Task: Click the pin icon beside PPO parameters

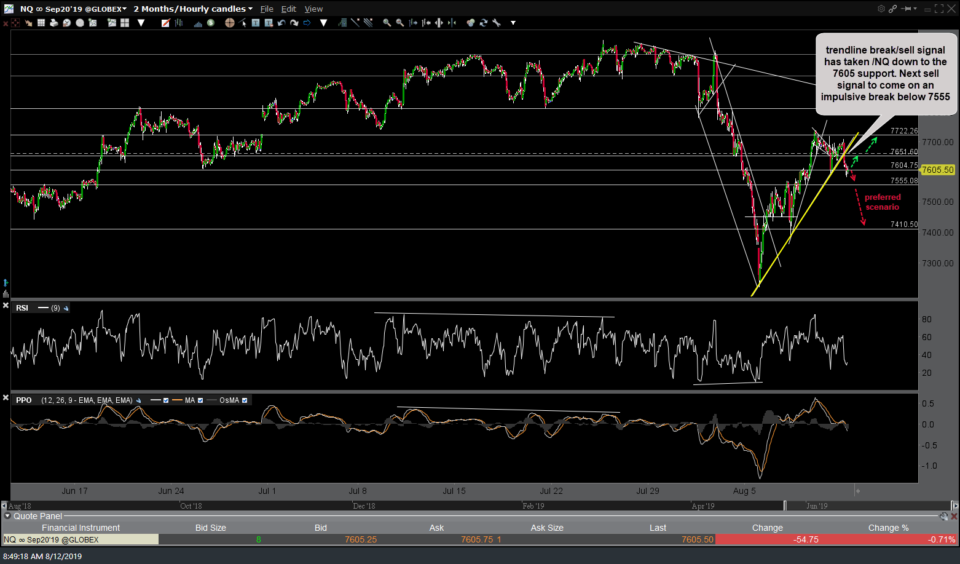Action: pos(138,400)
